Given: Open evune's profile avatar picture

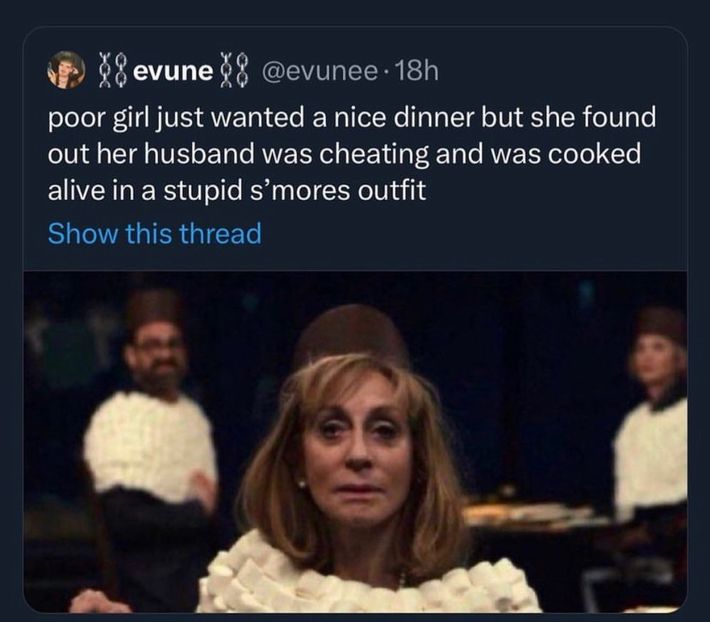Looking at the screenshot, I should coord(67,70).
